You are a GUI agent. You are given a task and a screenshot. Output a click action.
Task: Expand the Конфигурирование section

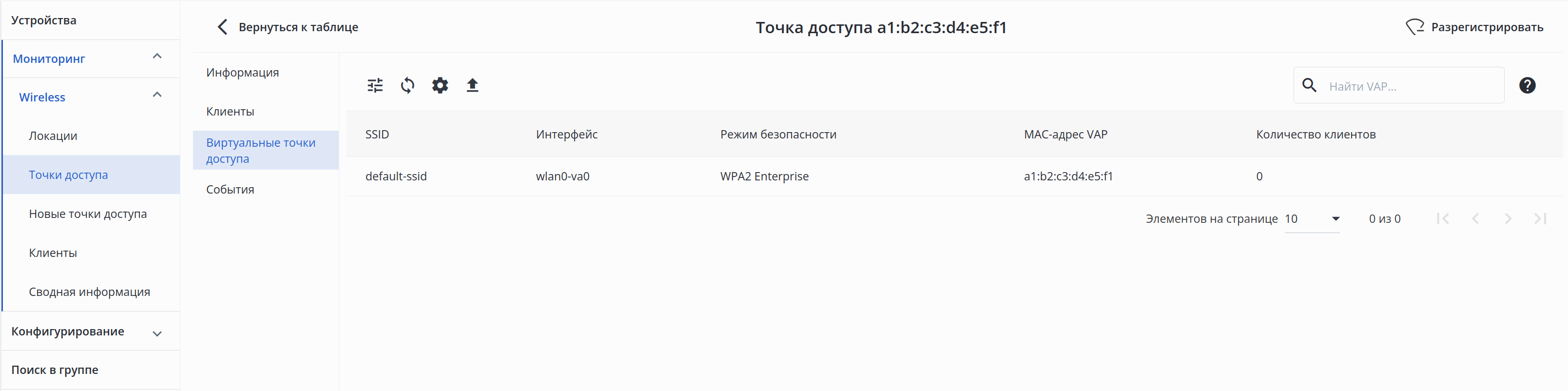point(157,333)
